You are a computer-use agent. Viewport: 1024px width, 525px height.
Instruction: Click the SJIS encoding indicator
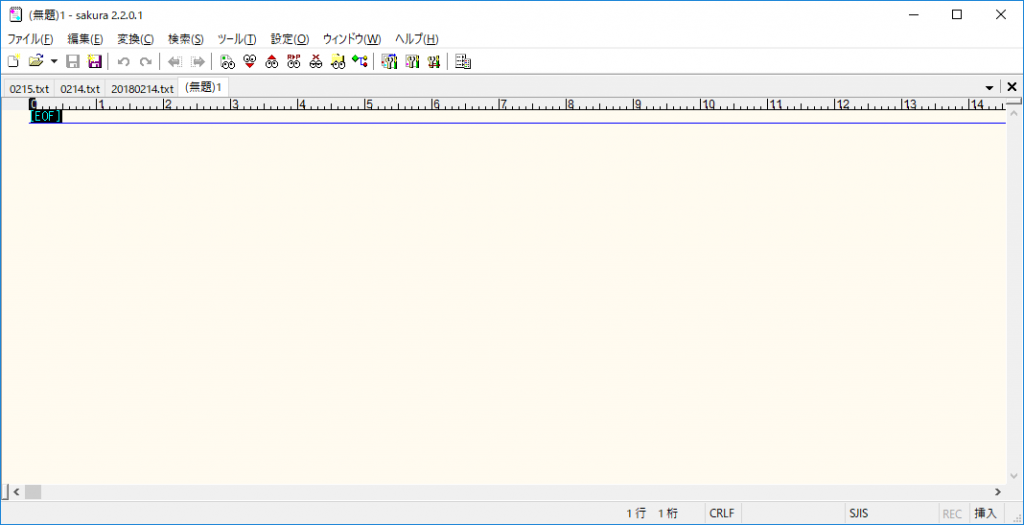click(x=858, y=513)
